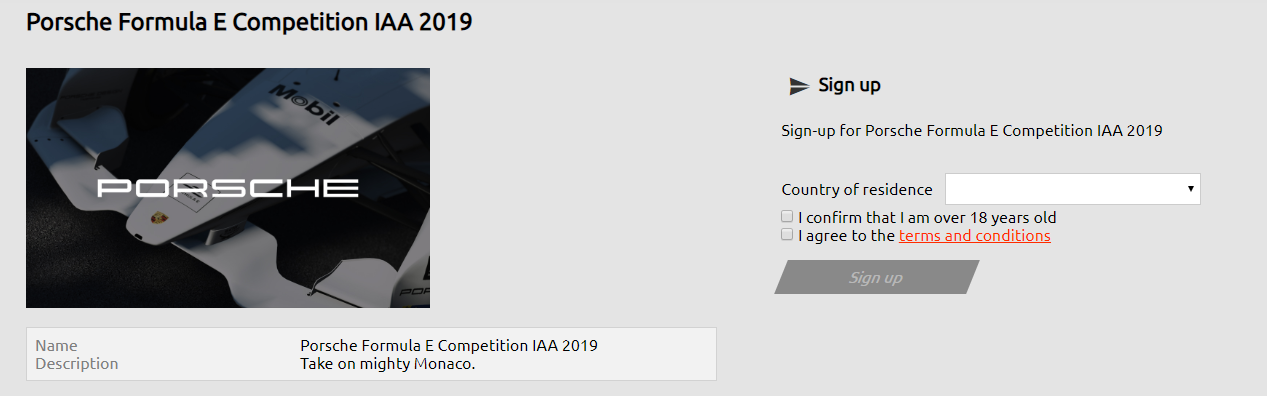The width and height of the screenshot is (1267, 396).
Task: Click the Formula E car competition image
Action: [x=228, y=187]
